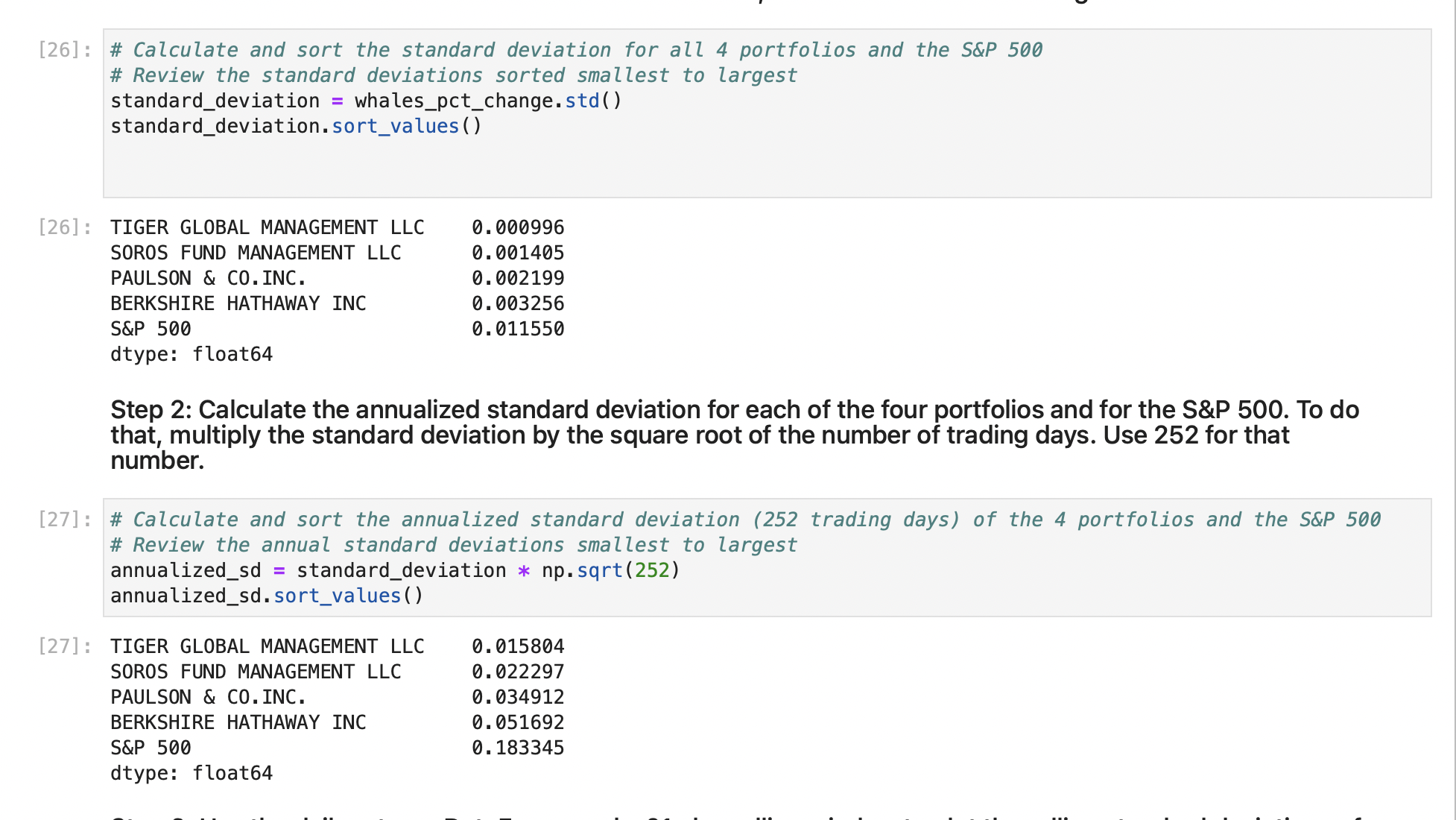Place cursor on standard_deviation assignment line
Screen dimensions: 1456x820
pos(365,100)
